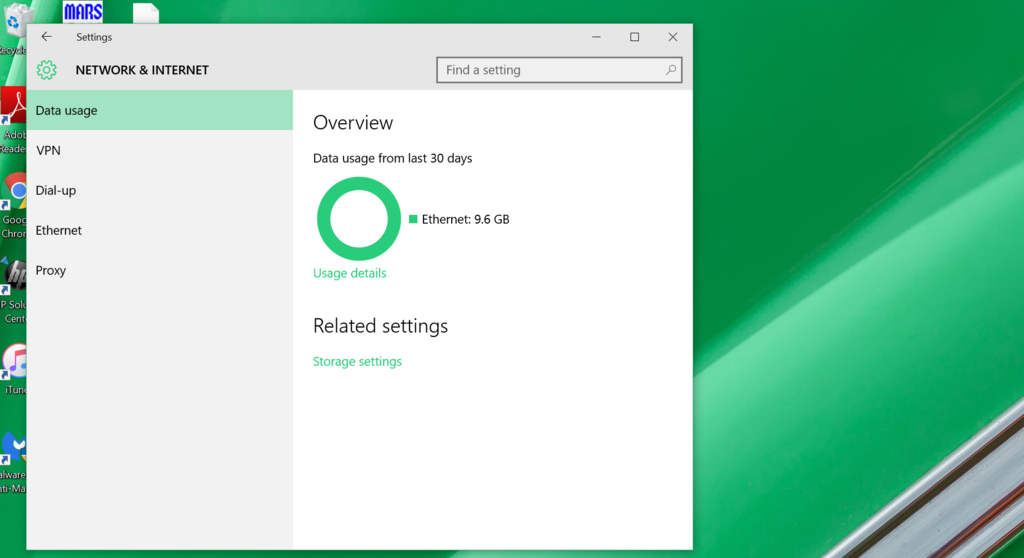Screen dimensions: 1024x558
Task: Select the MARS desktop shortcut
Action: coord(83,12)
